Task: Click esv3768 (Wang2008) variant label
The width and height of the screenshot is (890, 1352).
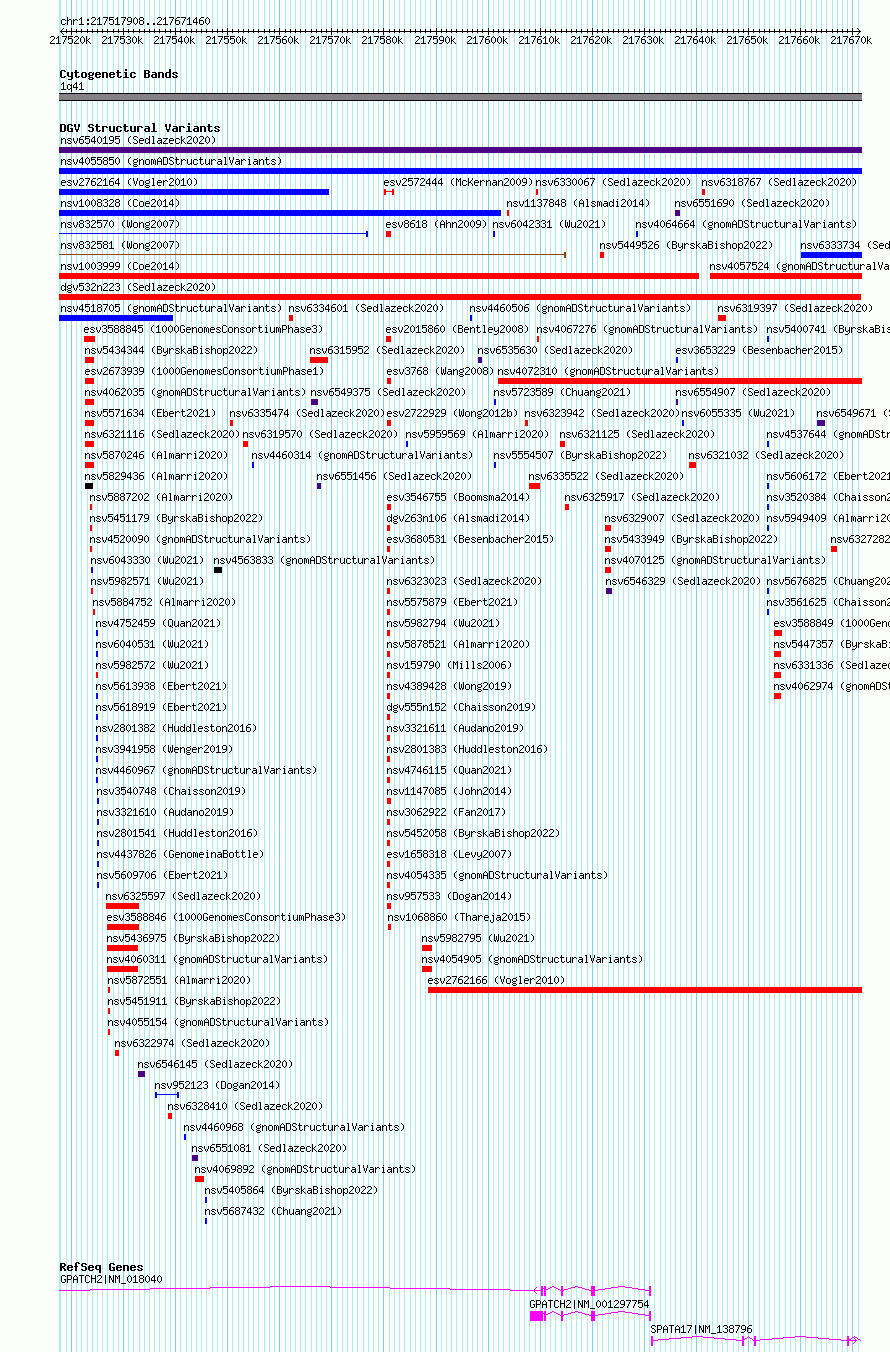Action: (x=439, y=371)
